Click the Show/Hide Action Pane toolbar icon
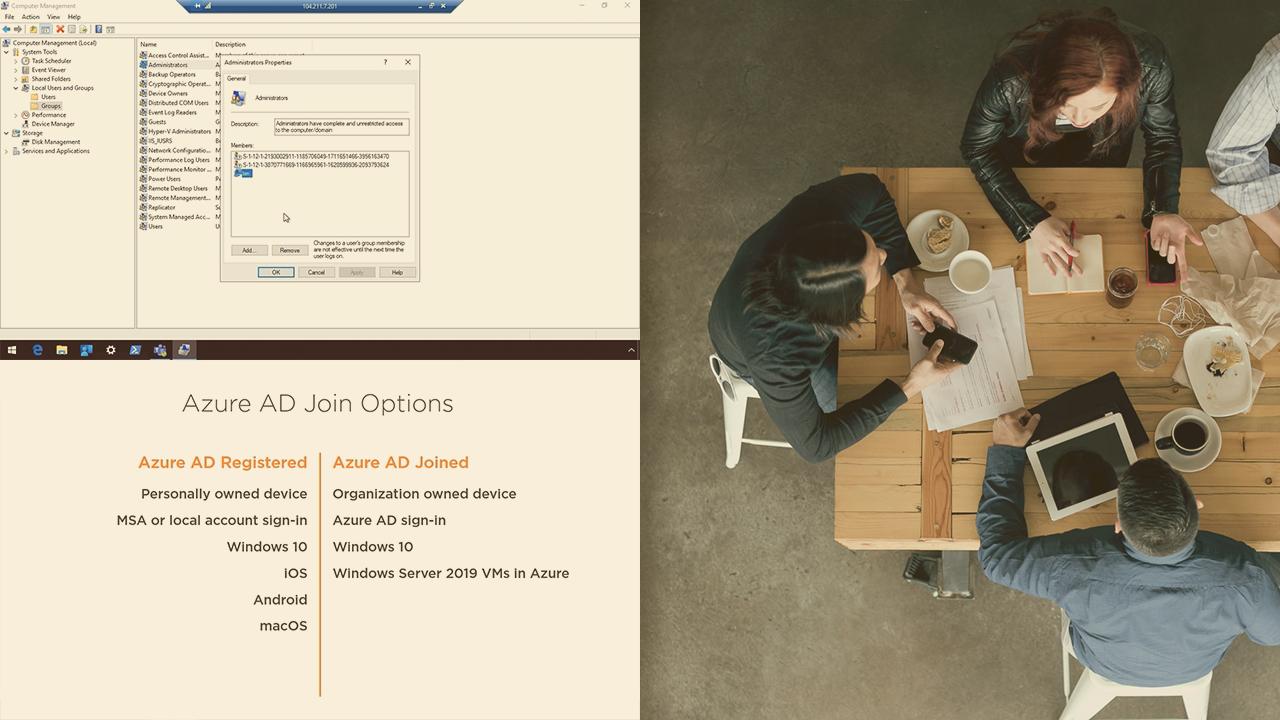 (110, 29)
